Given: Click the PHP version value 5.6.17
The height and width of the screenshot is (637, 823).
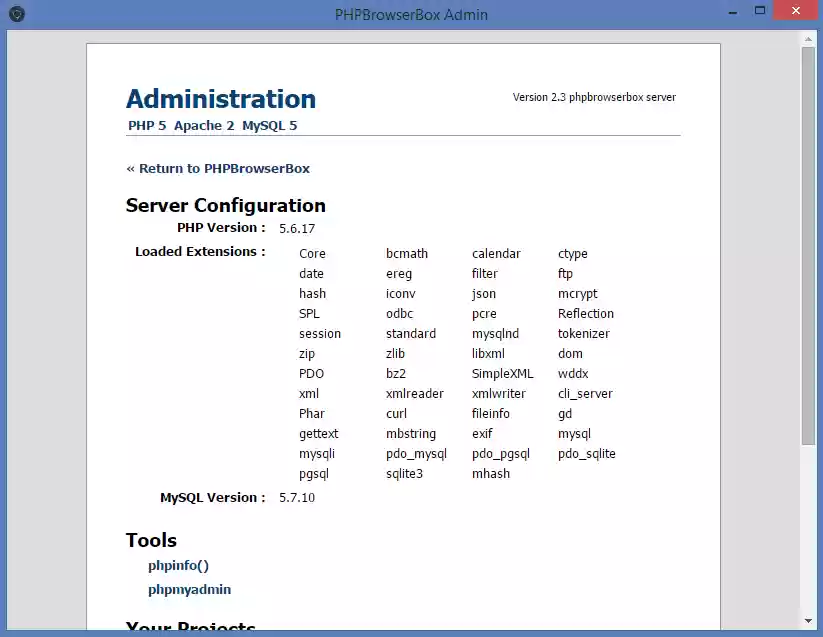Looking at the screenshot, I should pos(297,229).
